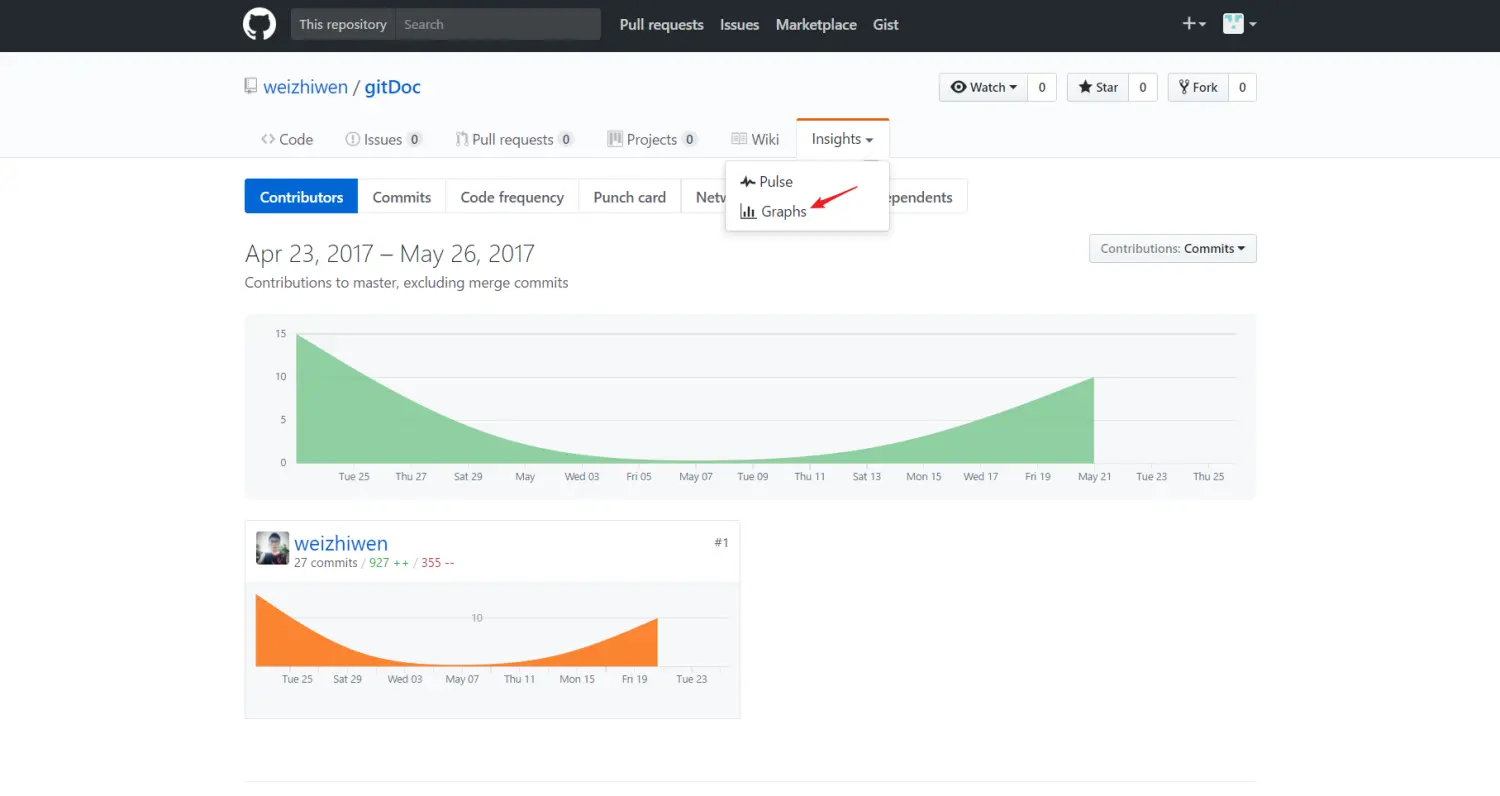Fork the gitDoc repository
The width and height of the screenshot is (1500, 796).
point(1198,87)
